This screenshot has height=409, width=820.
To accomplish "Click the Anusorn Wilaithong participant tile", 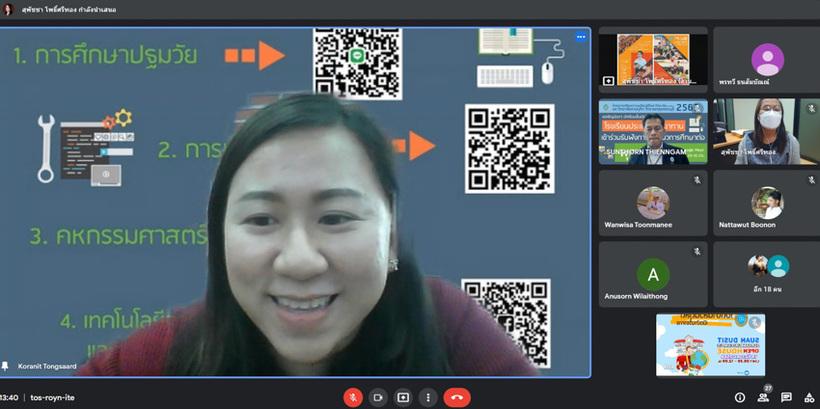I will pos(653,274).
